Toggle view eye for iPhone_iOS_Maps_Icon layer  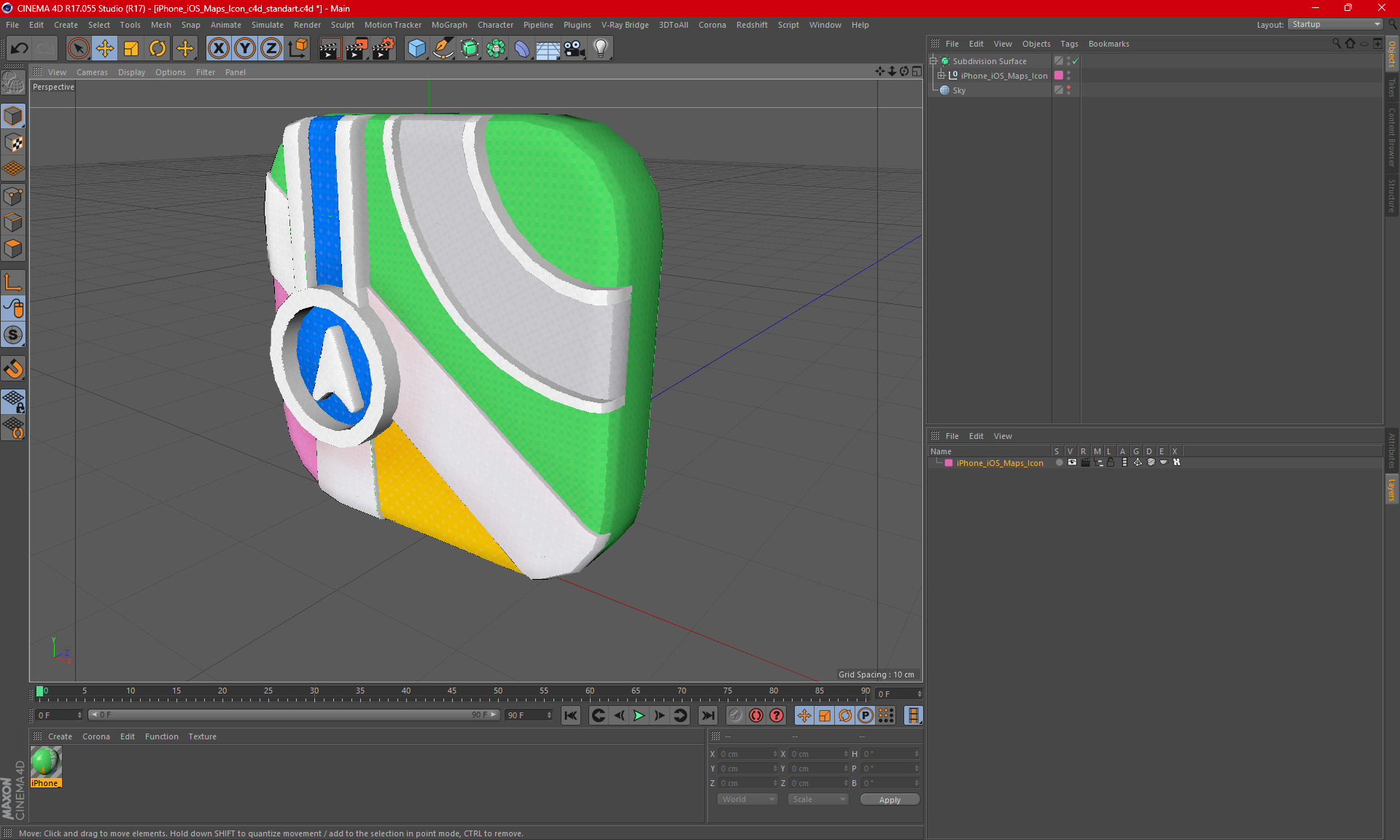(x=1072, y=462)
